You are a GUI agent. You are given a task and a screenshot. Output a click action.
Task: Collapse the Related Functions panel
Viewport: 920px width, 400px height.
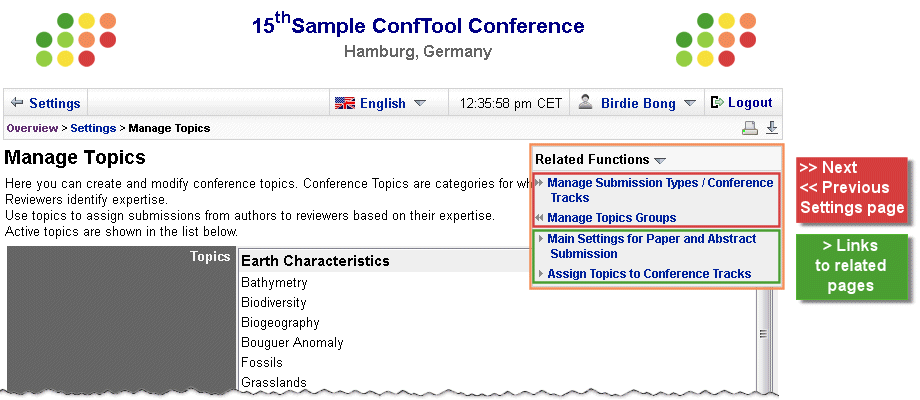(x=660, y=160)
